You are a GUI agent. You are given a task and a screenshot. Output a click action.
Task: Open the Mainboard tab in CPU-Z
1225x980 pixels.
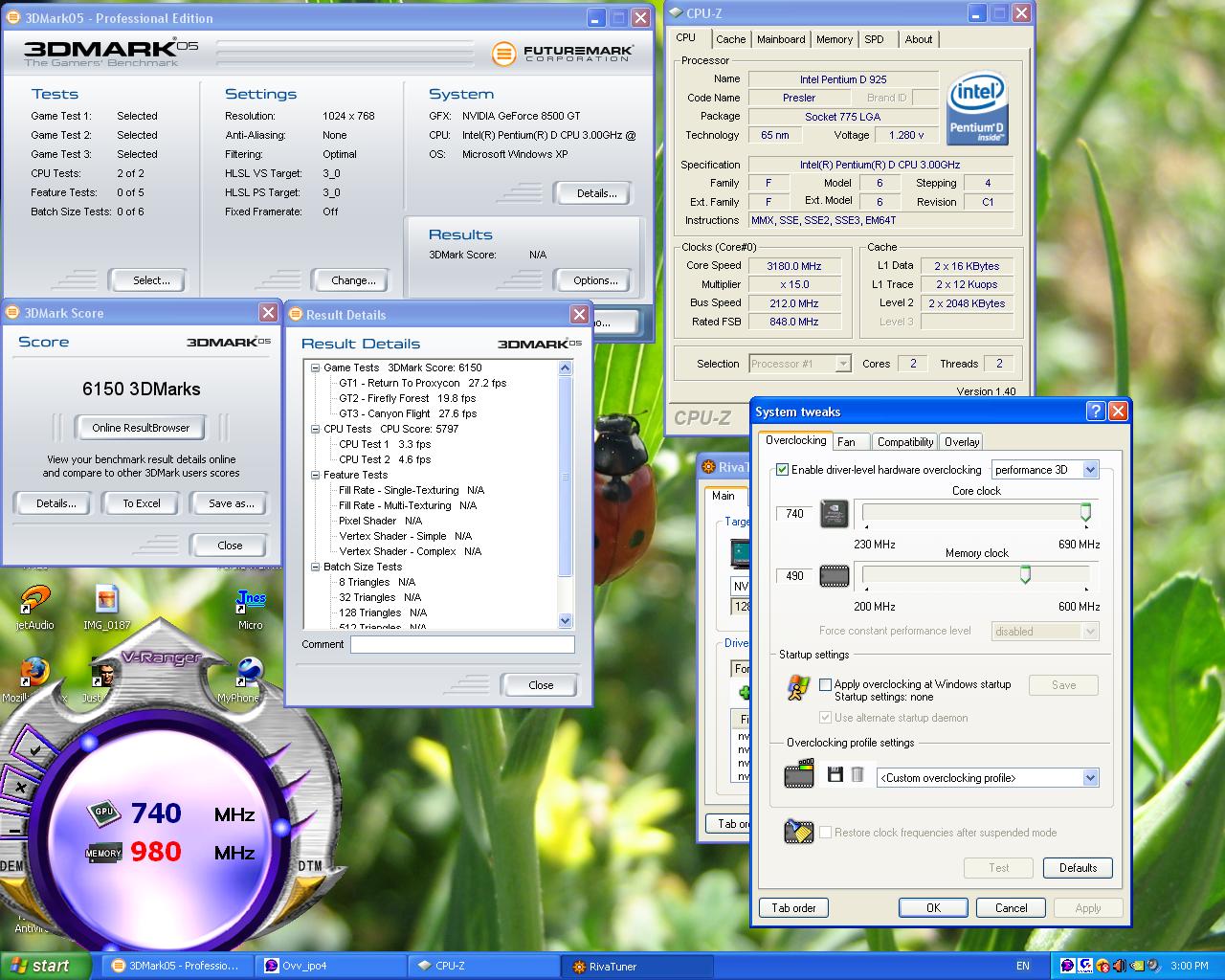(781, 39)
